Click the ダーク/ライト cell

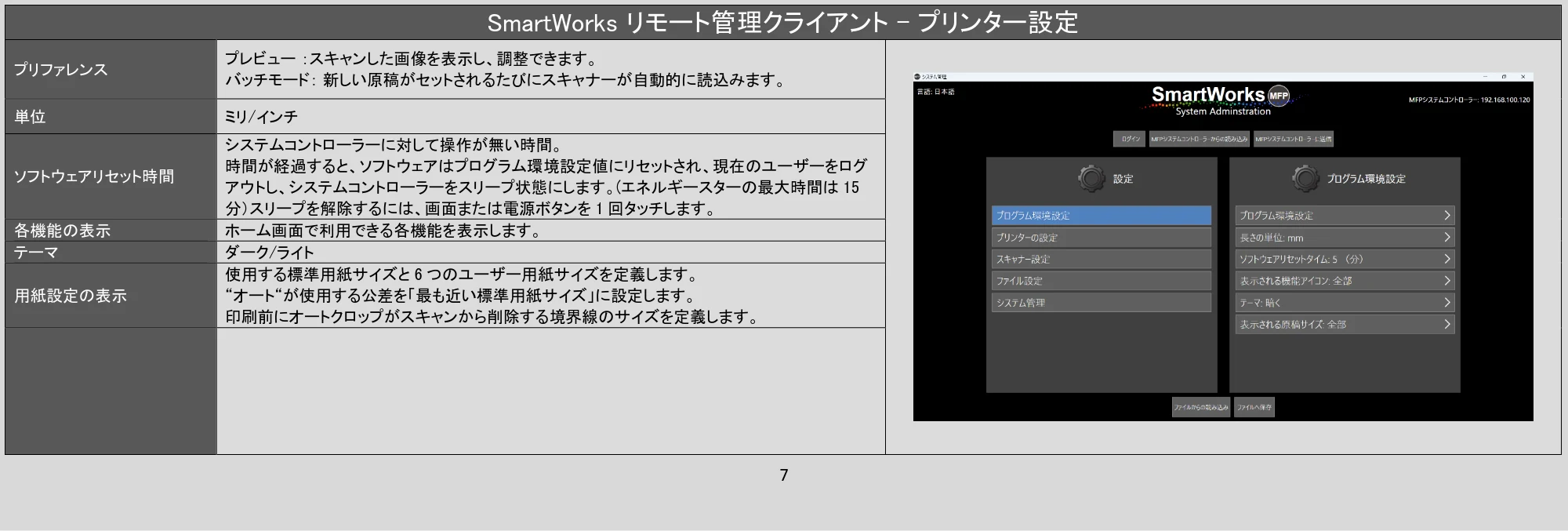coord(551,252)
